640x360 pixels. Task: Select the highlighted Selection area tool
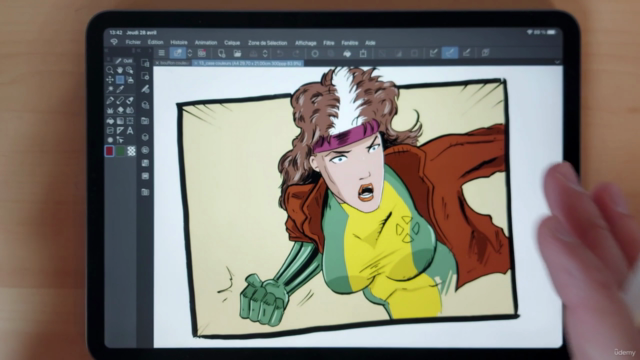[x=120, y=80]
